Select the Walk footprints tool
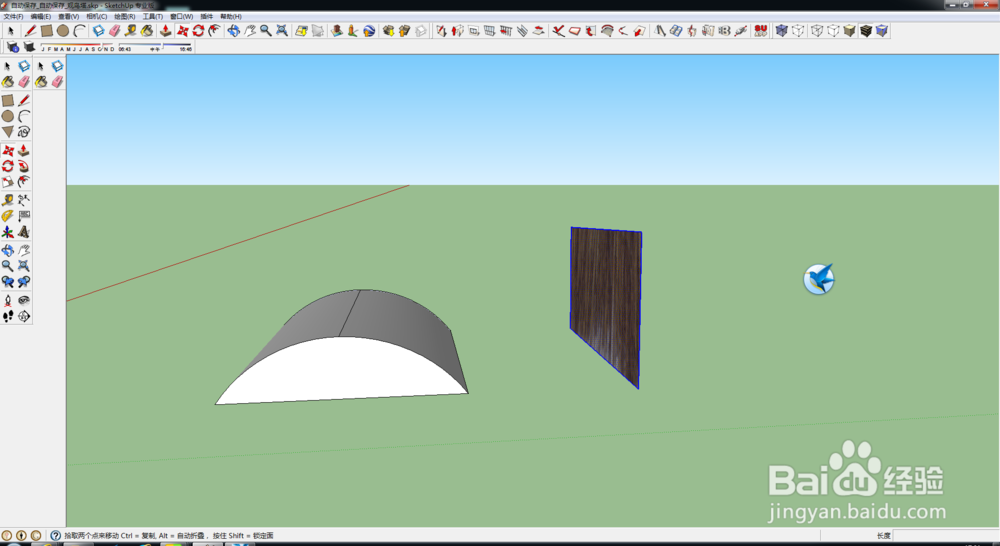Screen dimensions: 1000x546 (x=8, y=316)
